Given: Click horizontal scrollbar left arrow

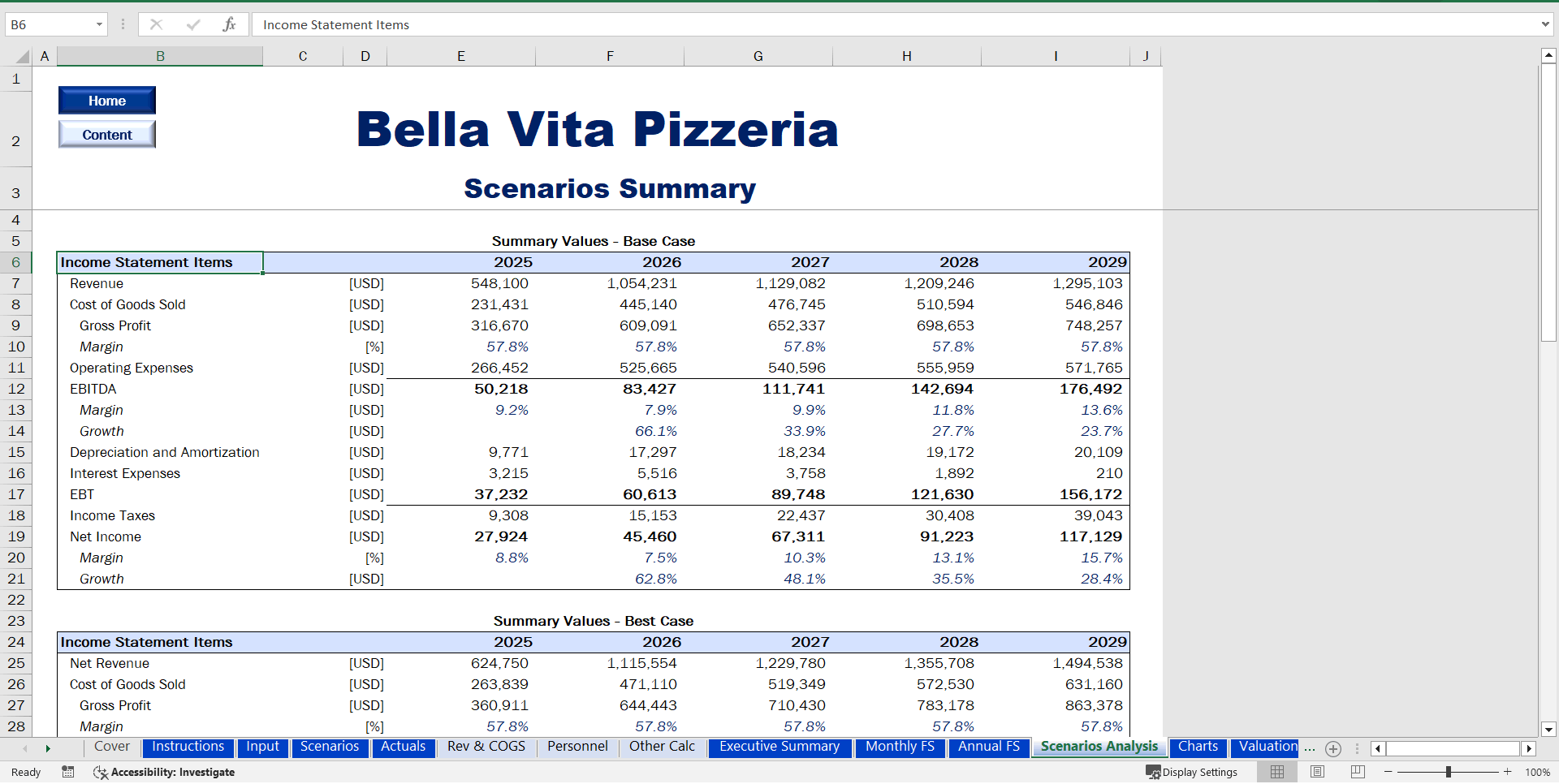Looking at the screenshot, I should click(x=1378, y=748).
